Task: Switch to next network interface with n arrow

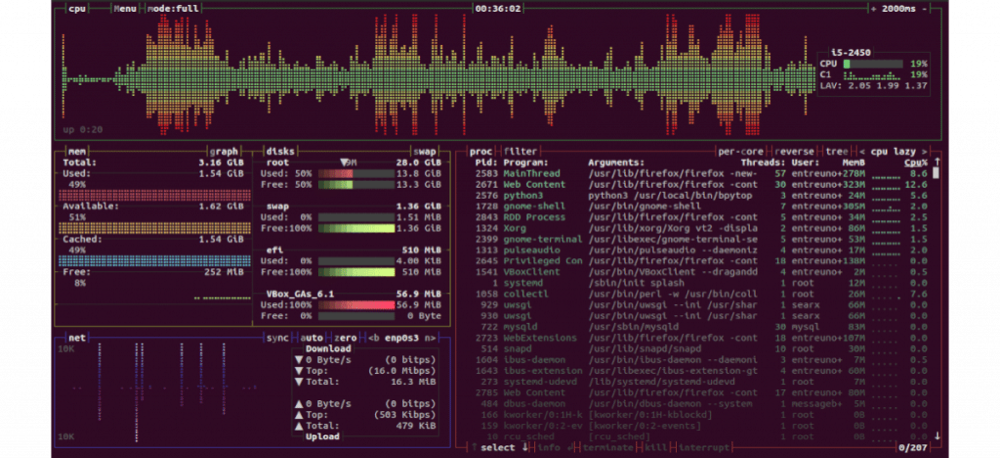Action: 433,338
